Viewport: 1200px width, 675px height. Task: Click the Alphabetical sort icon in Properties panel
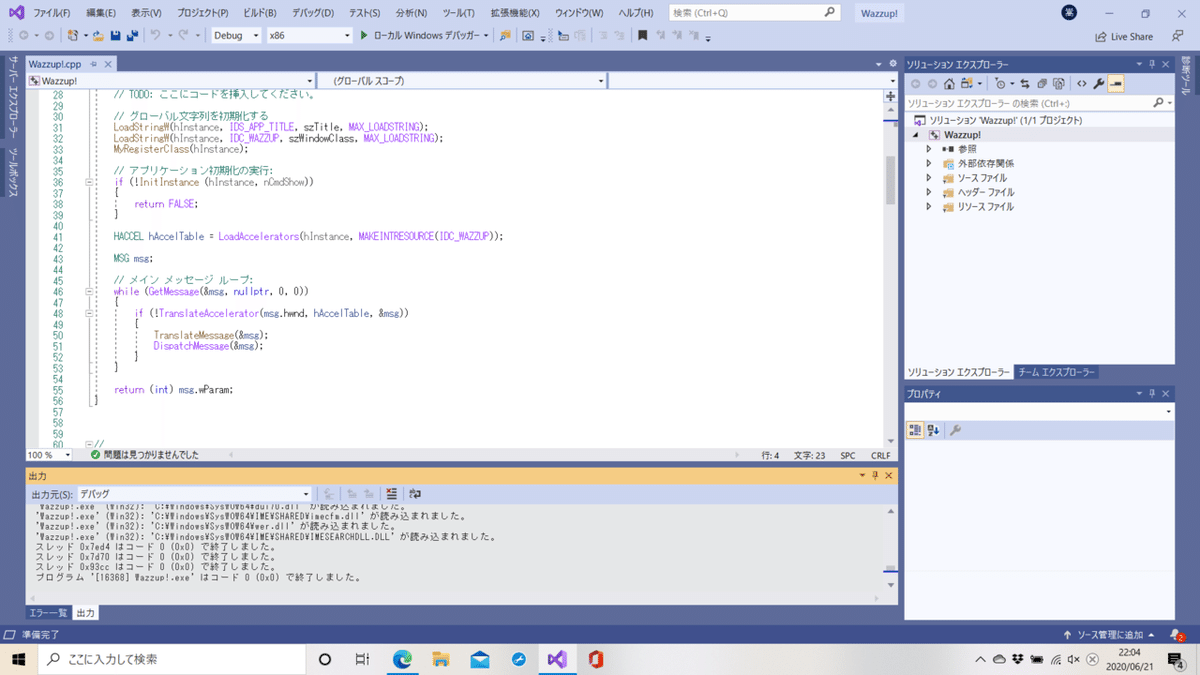point(933,430)
